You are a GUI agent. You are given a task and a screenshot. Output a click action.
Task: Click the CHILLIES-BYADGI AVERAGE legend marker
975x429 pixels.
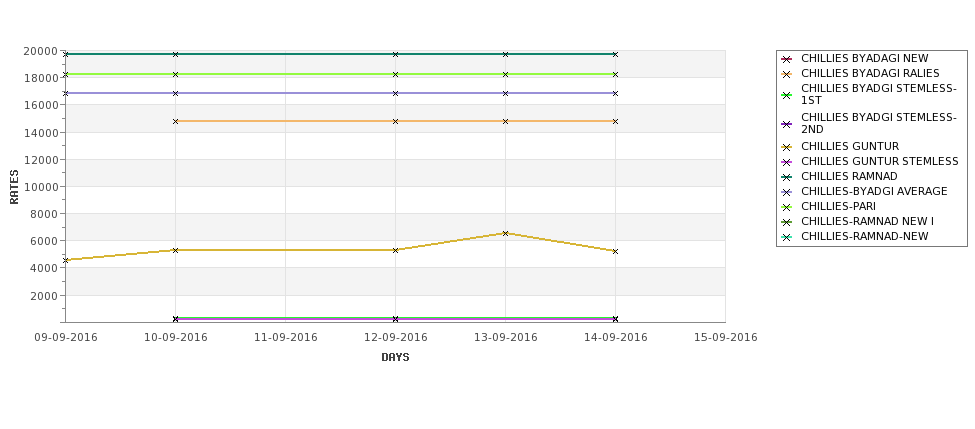(787, 192)
